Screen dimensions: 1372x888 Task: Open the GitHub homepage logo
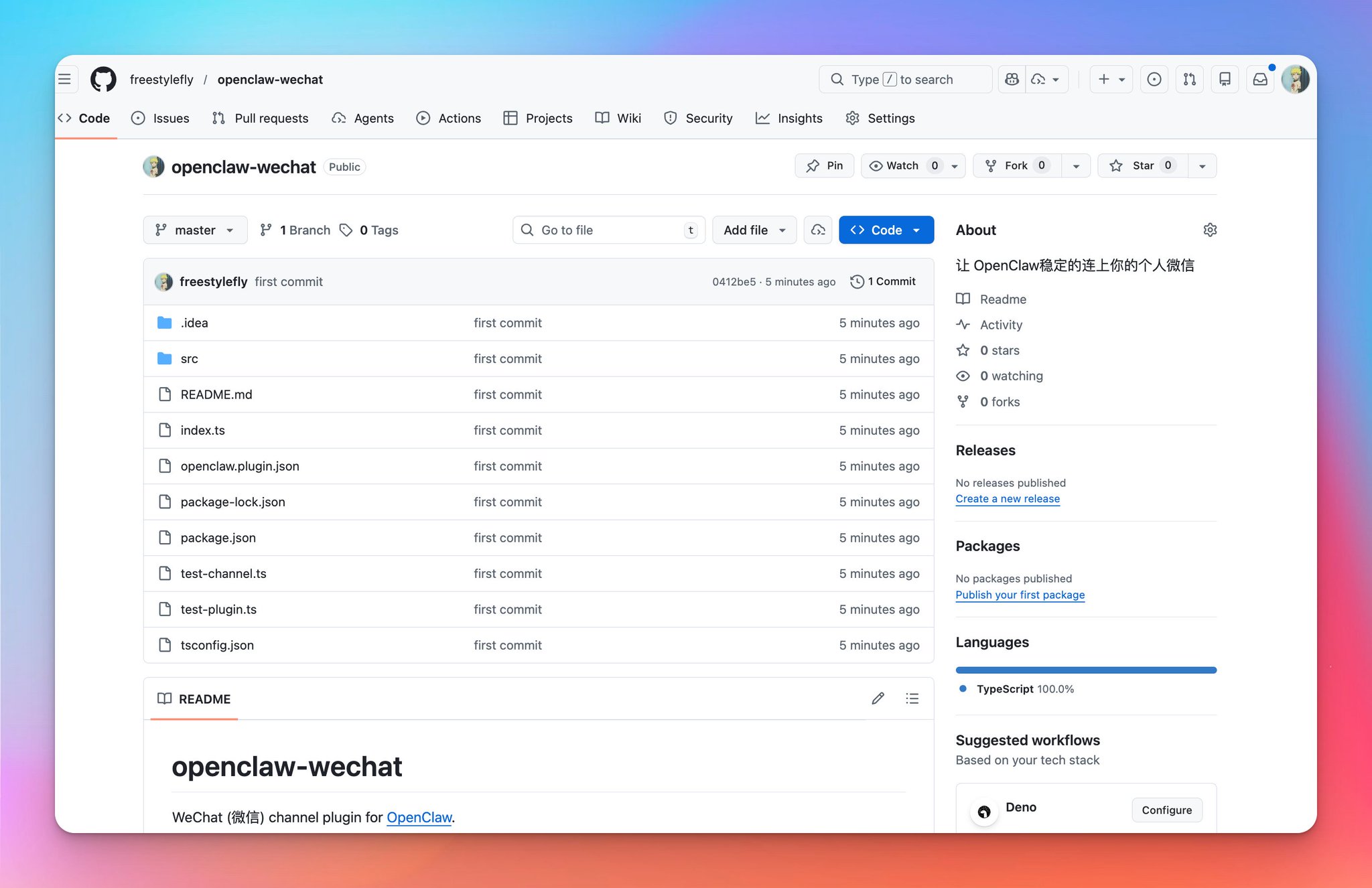click(103, 79)
